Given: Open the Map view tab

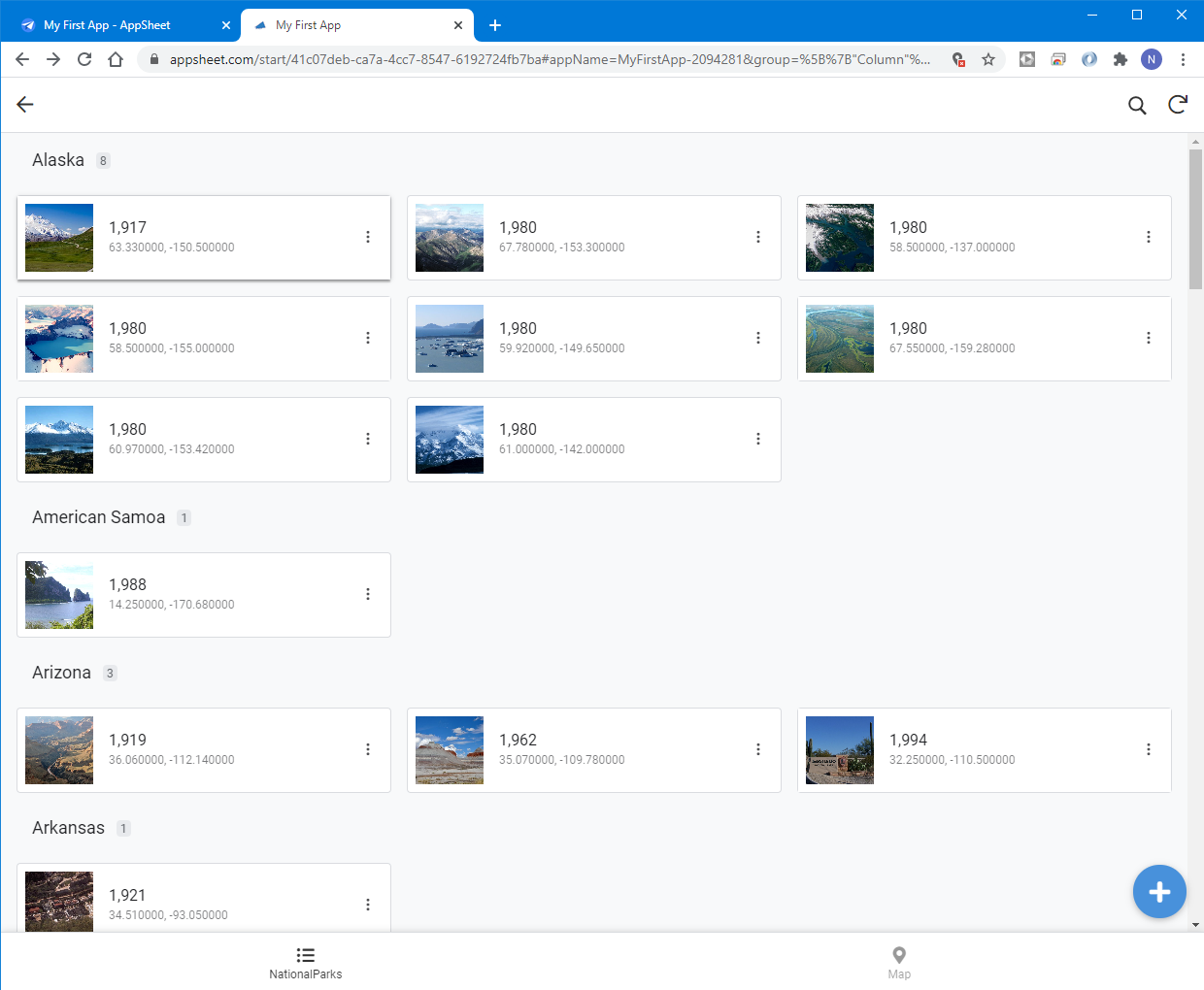Looking at the screenshot, I should point(899,962).
